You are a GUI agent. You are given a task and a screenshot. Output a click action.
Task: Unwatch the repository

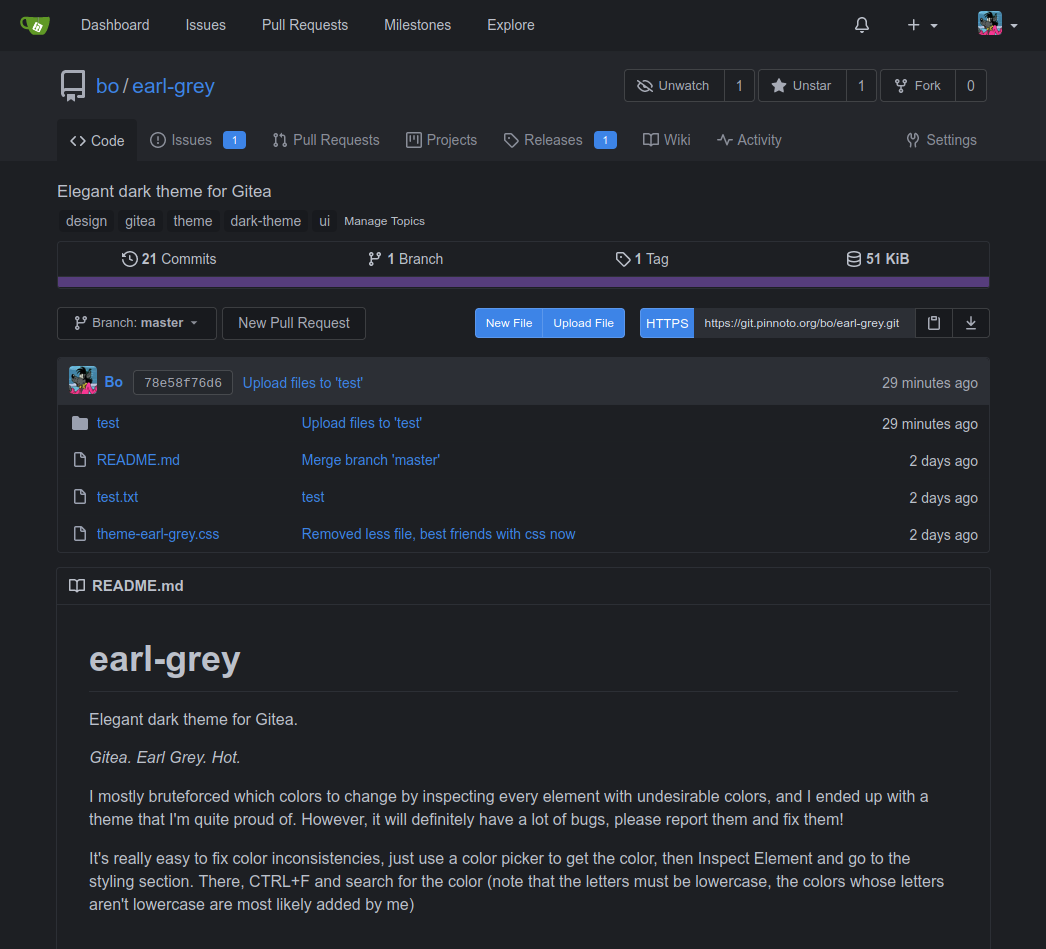pos(674,85)
